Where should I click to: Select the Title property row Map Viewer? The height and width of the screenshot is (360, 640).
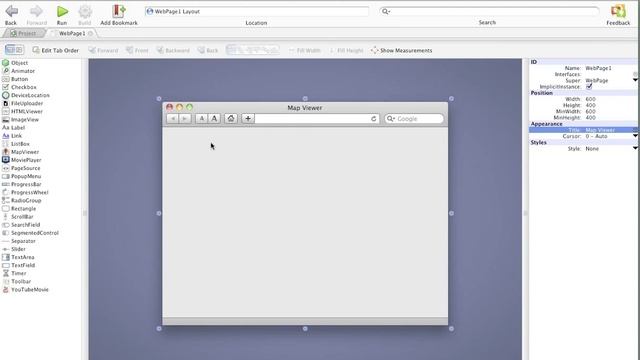[x=583, y=130]
